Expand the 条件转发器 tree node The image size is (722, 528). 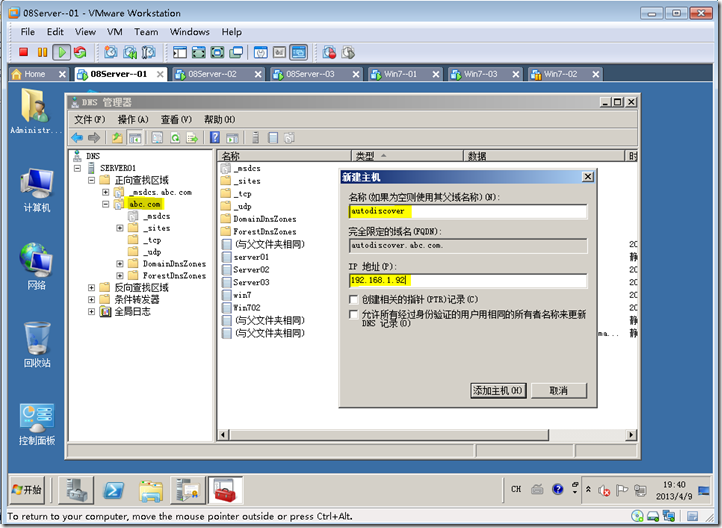click(92, 300)
